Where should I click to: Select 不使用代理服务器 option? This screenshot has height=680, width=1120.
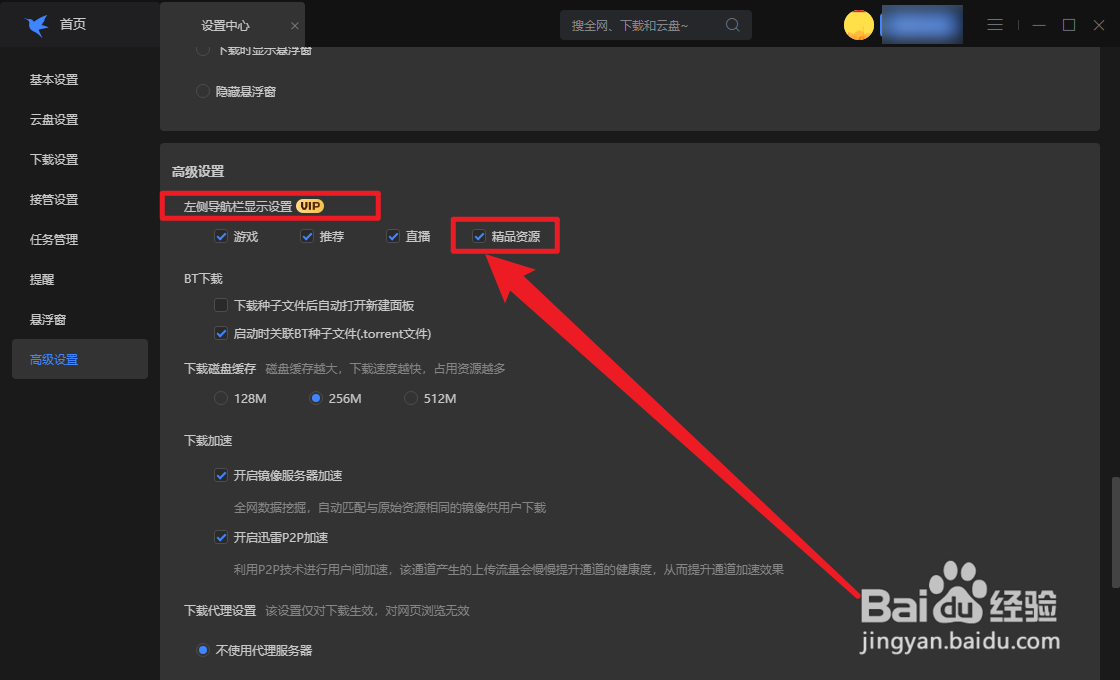(203, 650)
